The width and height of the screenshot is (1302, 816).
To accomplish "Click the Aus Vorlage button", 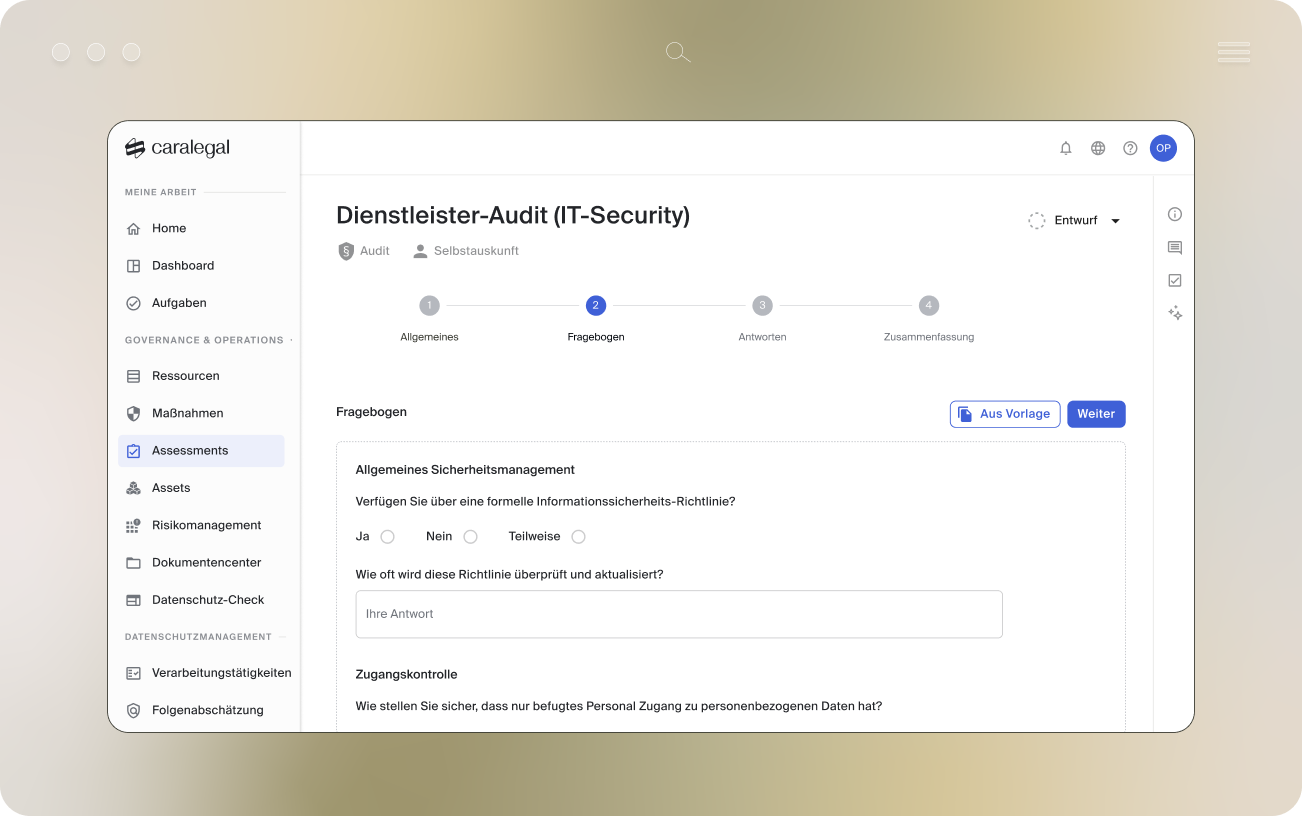I will point(1004,414).
